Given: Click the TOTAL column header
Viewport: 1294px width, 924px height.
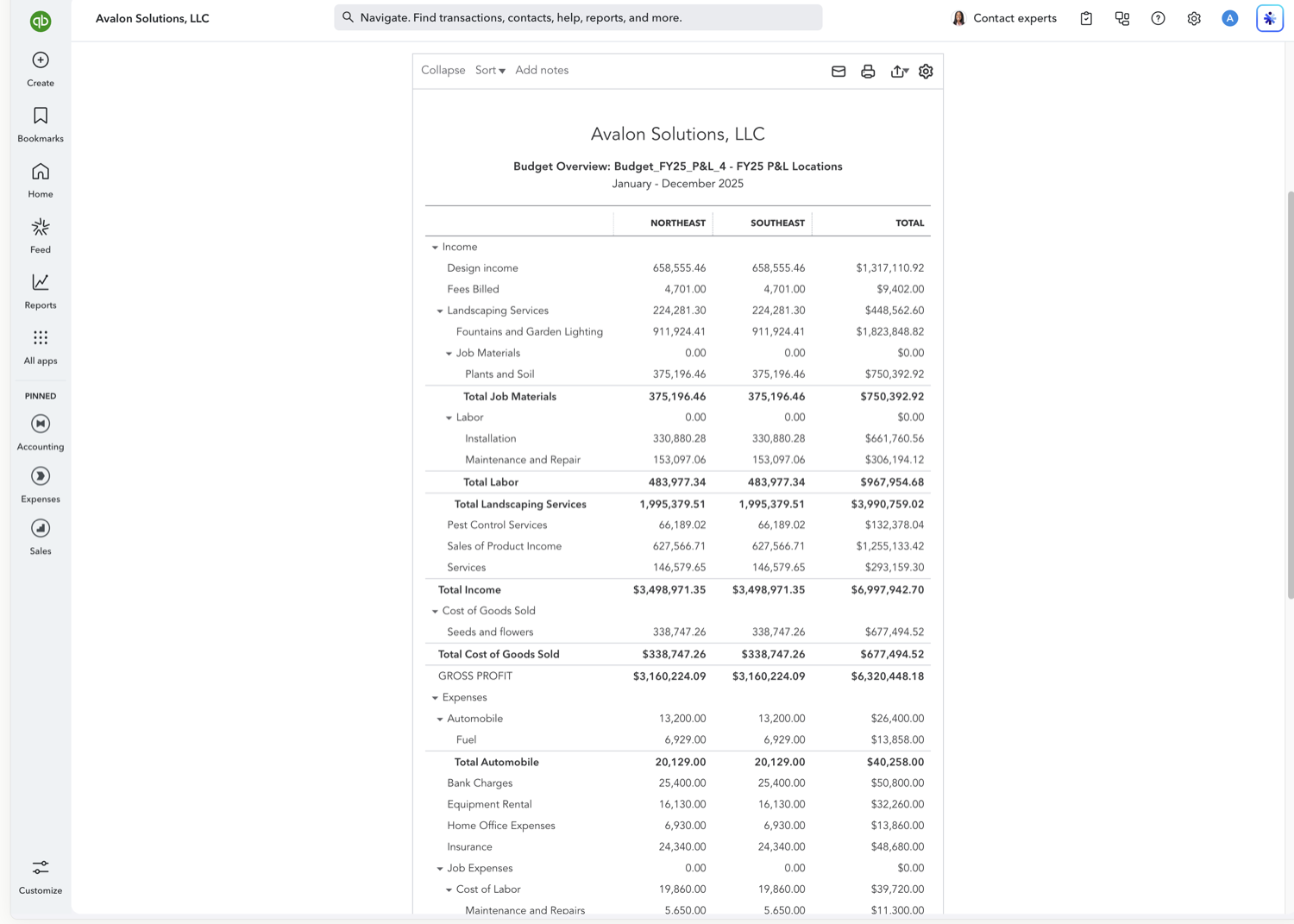Looking at the screenshot, I should (909, 223).
